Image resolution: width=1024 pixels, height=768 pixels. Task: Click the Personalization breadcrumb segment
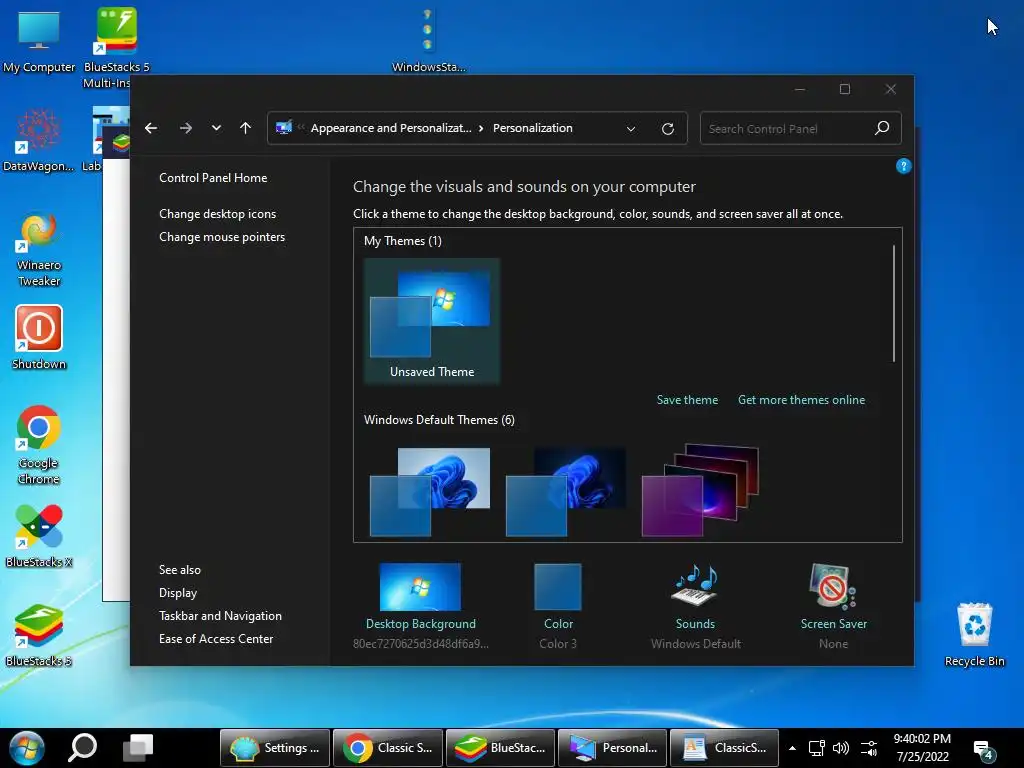tap(532, 128)
